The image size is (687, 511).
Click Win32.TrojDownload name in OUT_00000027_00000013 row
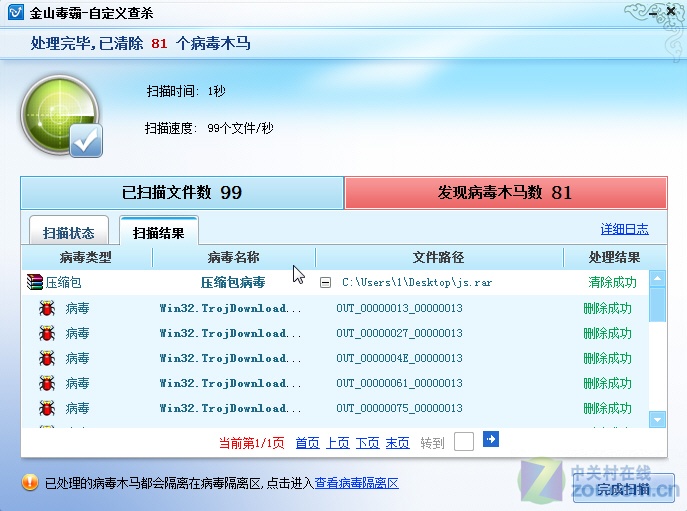230,334
